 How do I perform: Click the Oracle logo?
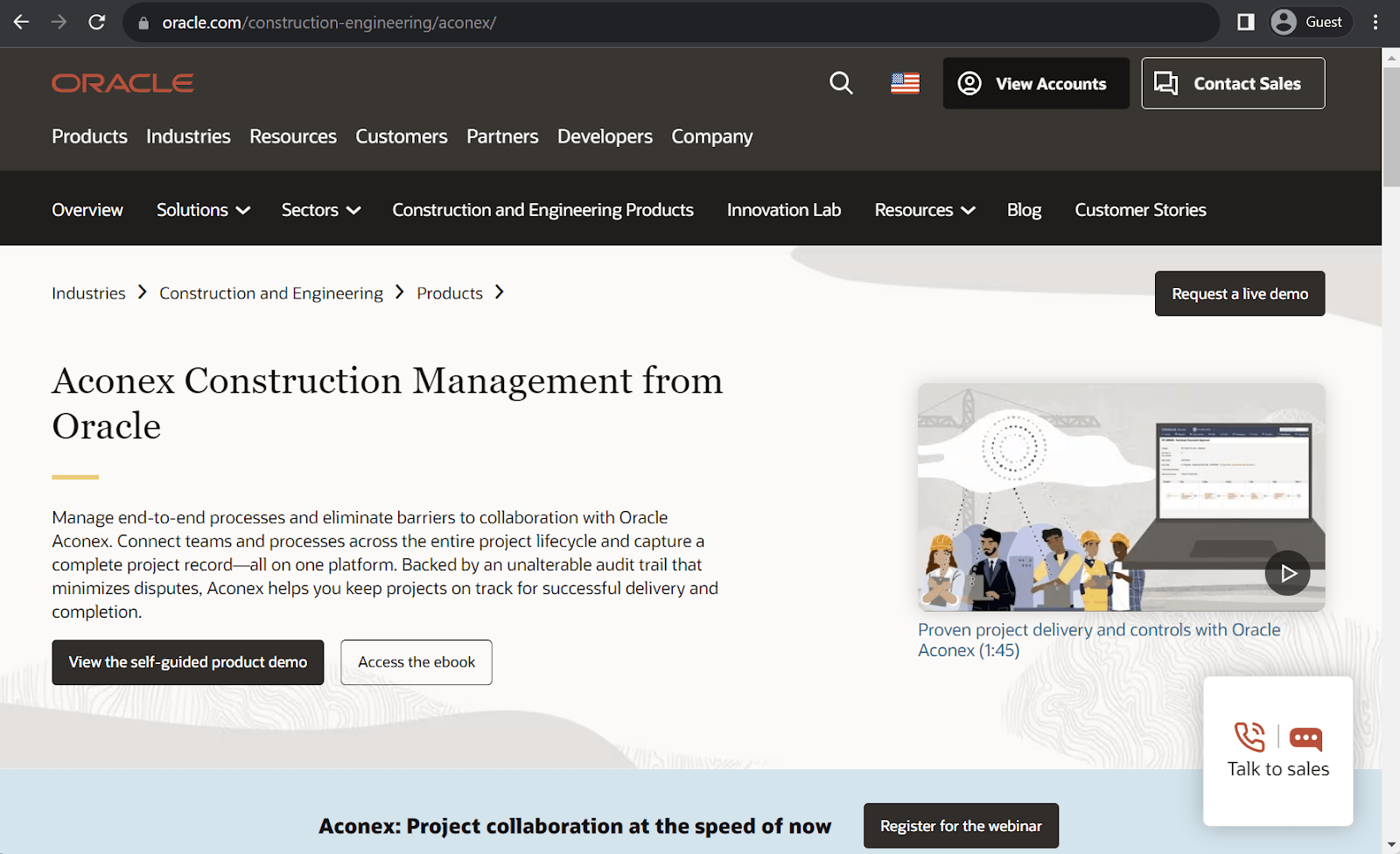pyautogui.click(x=122, y=81)
